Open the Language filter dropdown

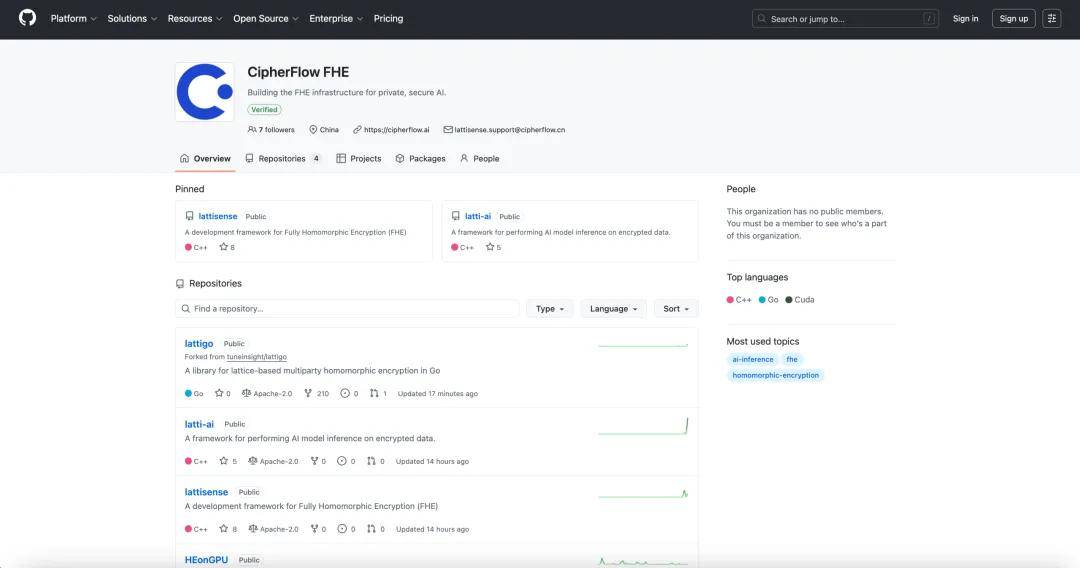[613, 309]
